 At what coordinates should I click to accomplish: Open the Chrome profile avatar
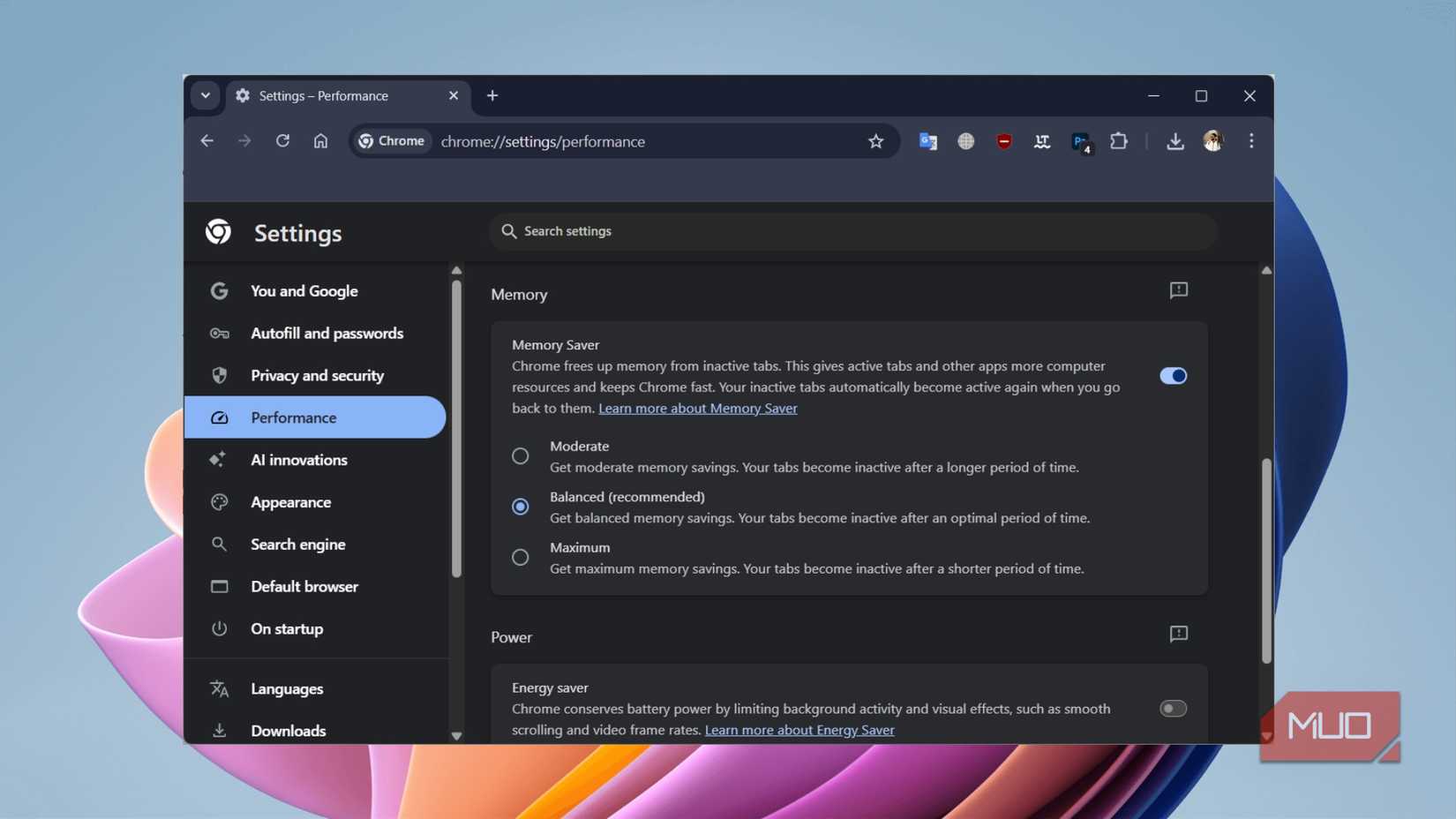coord(1212,141)
